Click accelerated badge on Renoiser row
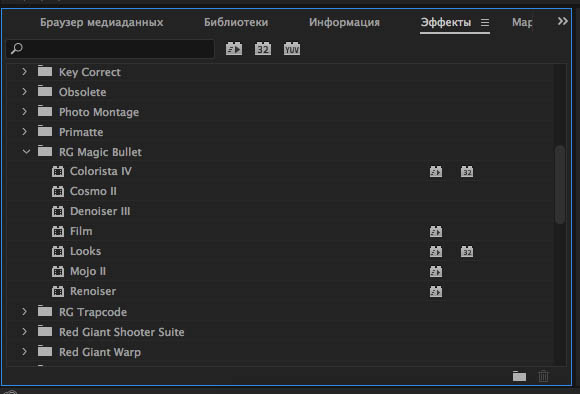Image resolution: width=580 pixels, height=394 pixels. pyautogui.click(x=436, y=292)
